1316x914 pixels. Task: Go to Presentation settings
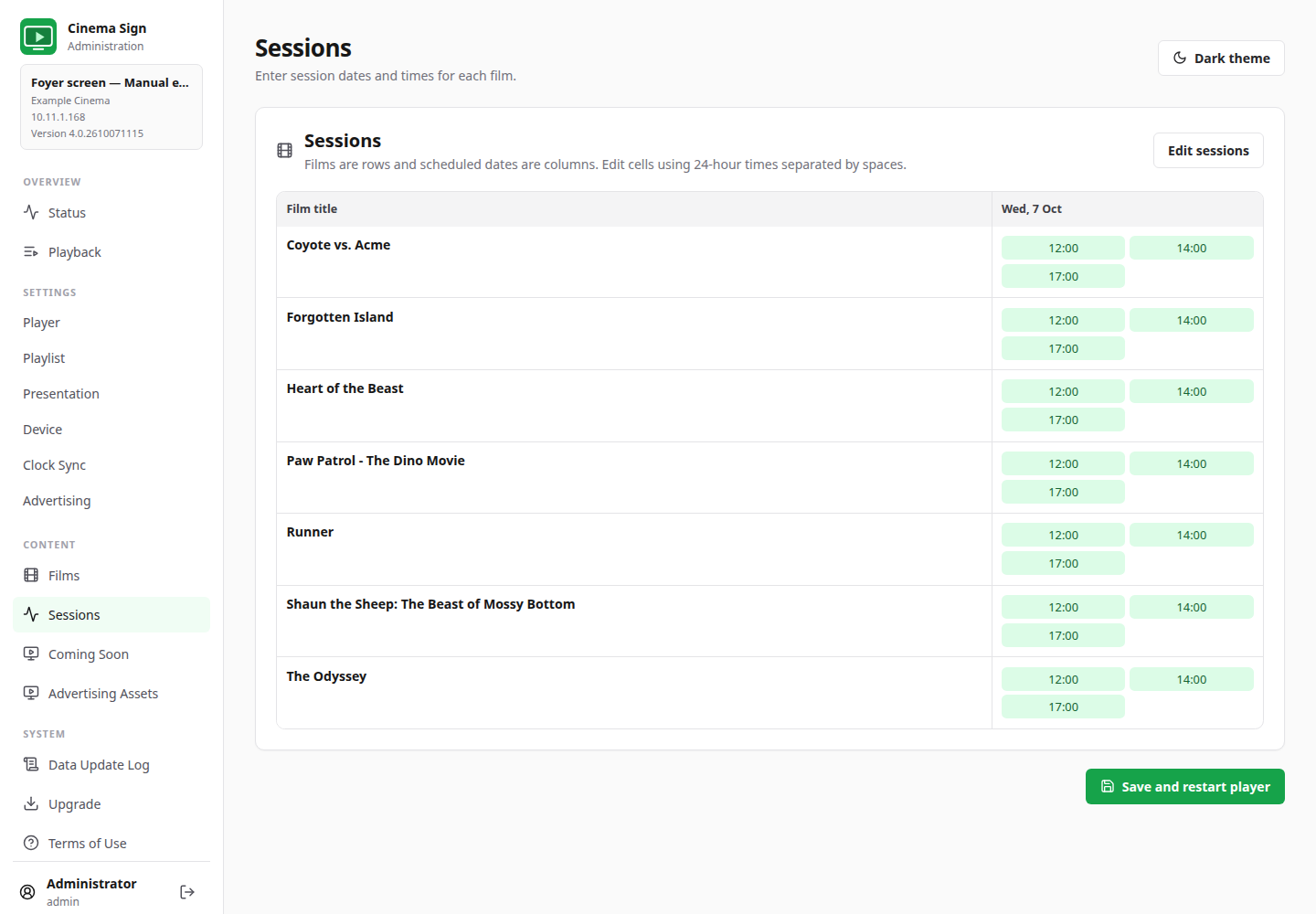click(111, 394)
